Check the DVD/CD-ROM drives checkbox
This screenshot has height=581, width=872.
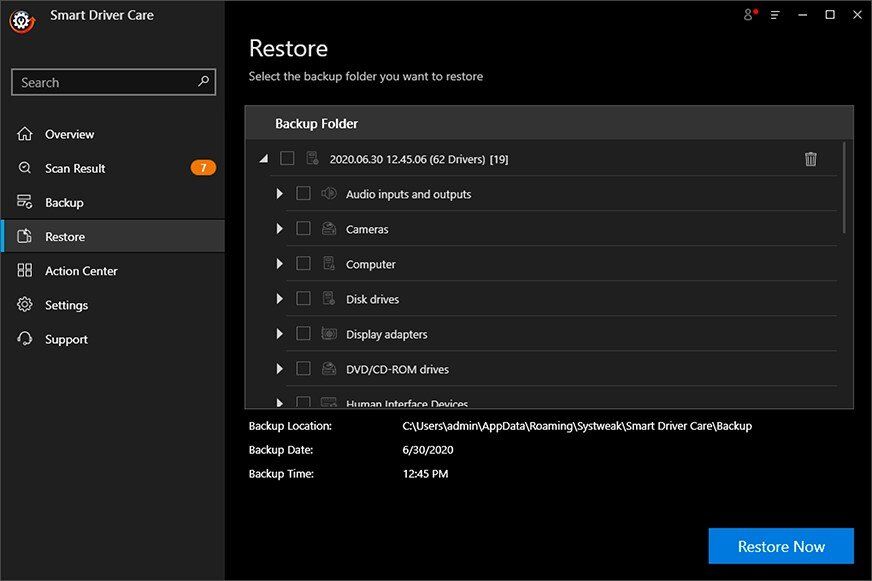point(303,369)
